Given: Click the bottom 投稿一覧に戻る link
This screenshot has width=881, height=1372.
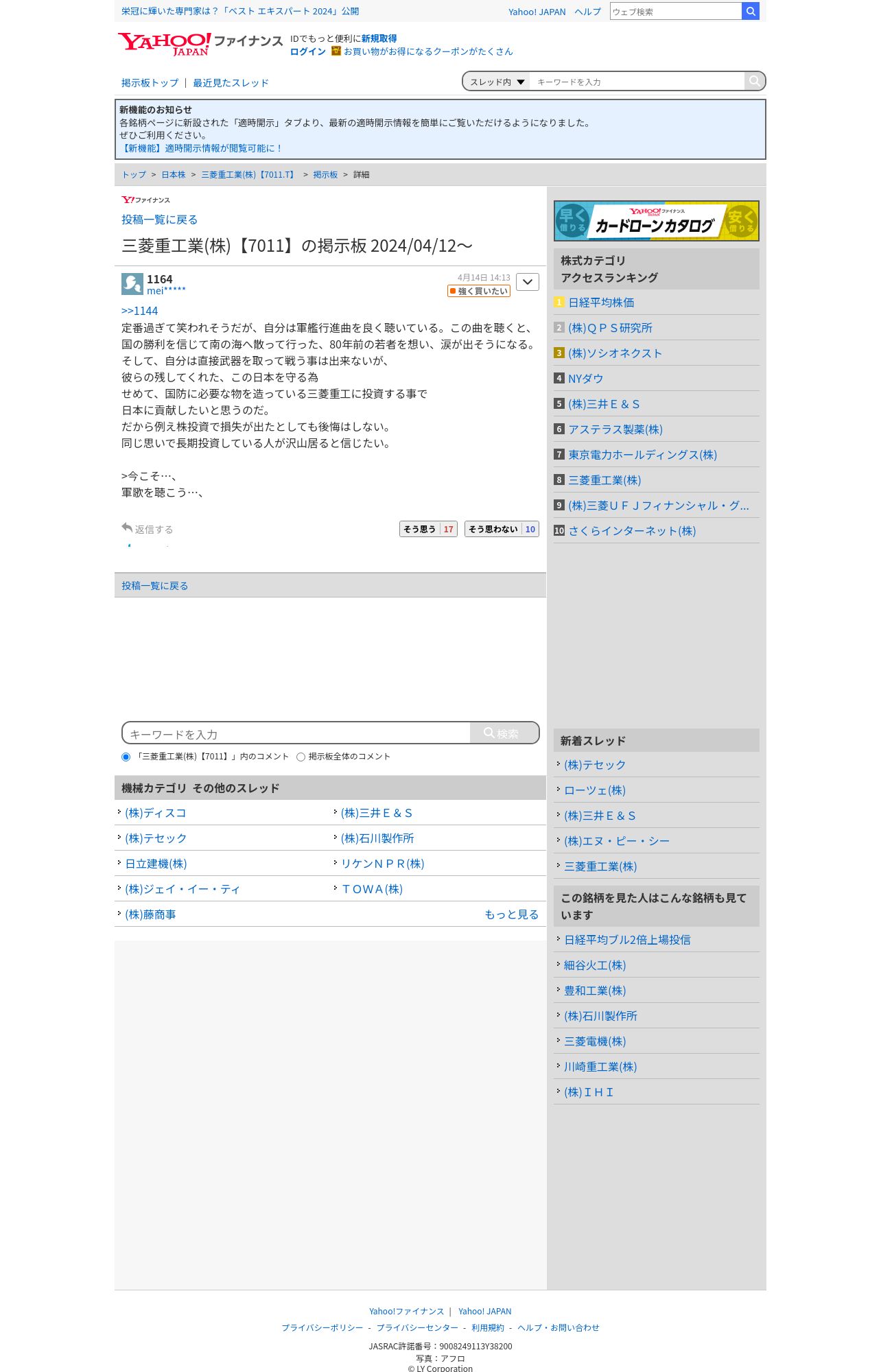Looking at the screenshot, I should (x=154, y=586).
